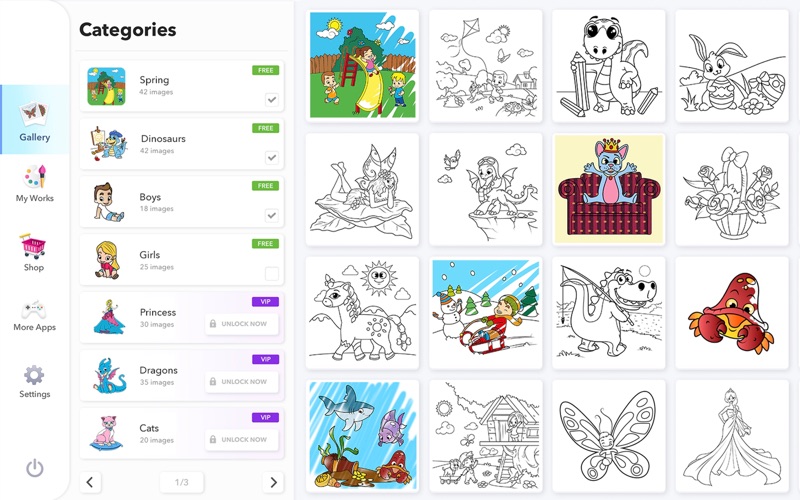The image size is (800, 500).
Task: Open the butterfly coloring page
Action: pos(609,436)
